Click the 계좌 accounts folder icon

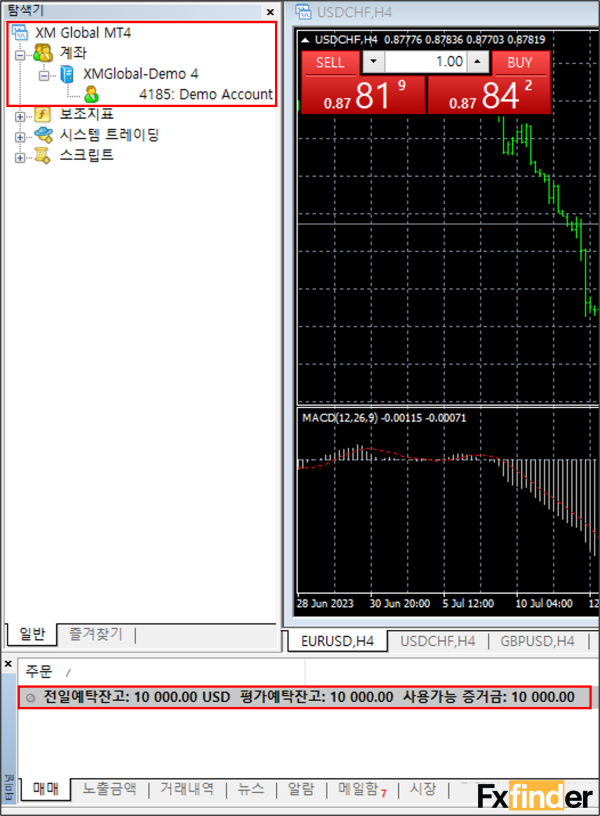pyautogui.click(x=43, y=53)
